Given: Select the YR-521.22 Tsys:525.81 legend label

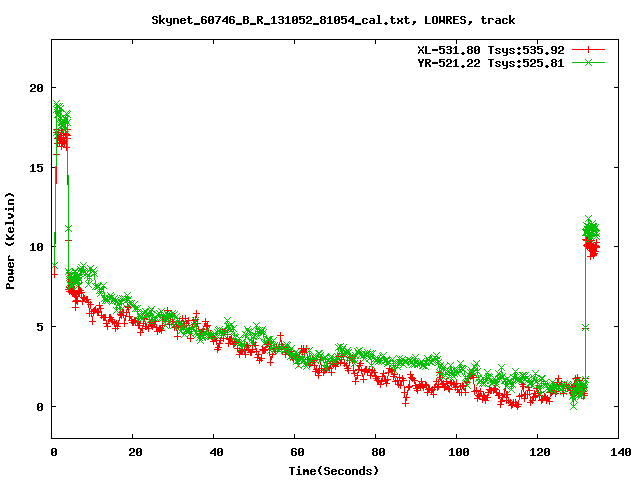Looking at the screenshot, I should point(491,63).
